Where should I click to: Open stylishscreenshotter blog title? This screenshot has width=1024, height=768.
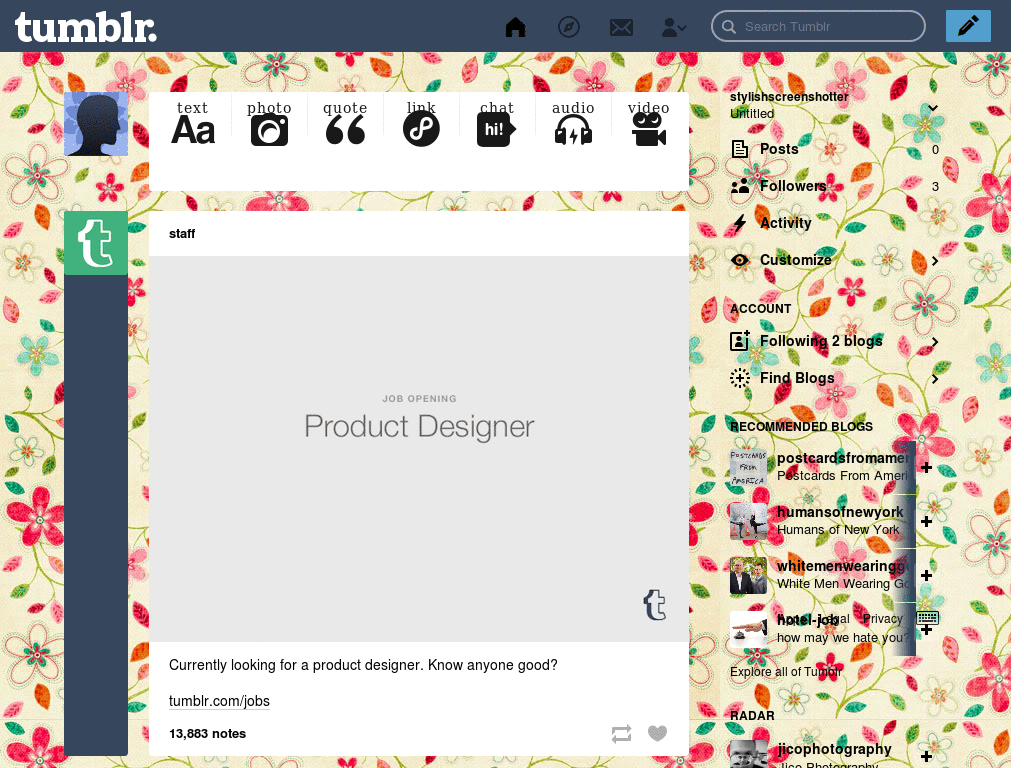tap(789, 97)
